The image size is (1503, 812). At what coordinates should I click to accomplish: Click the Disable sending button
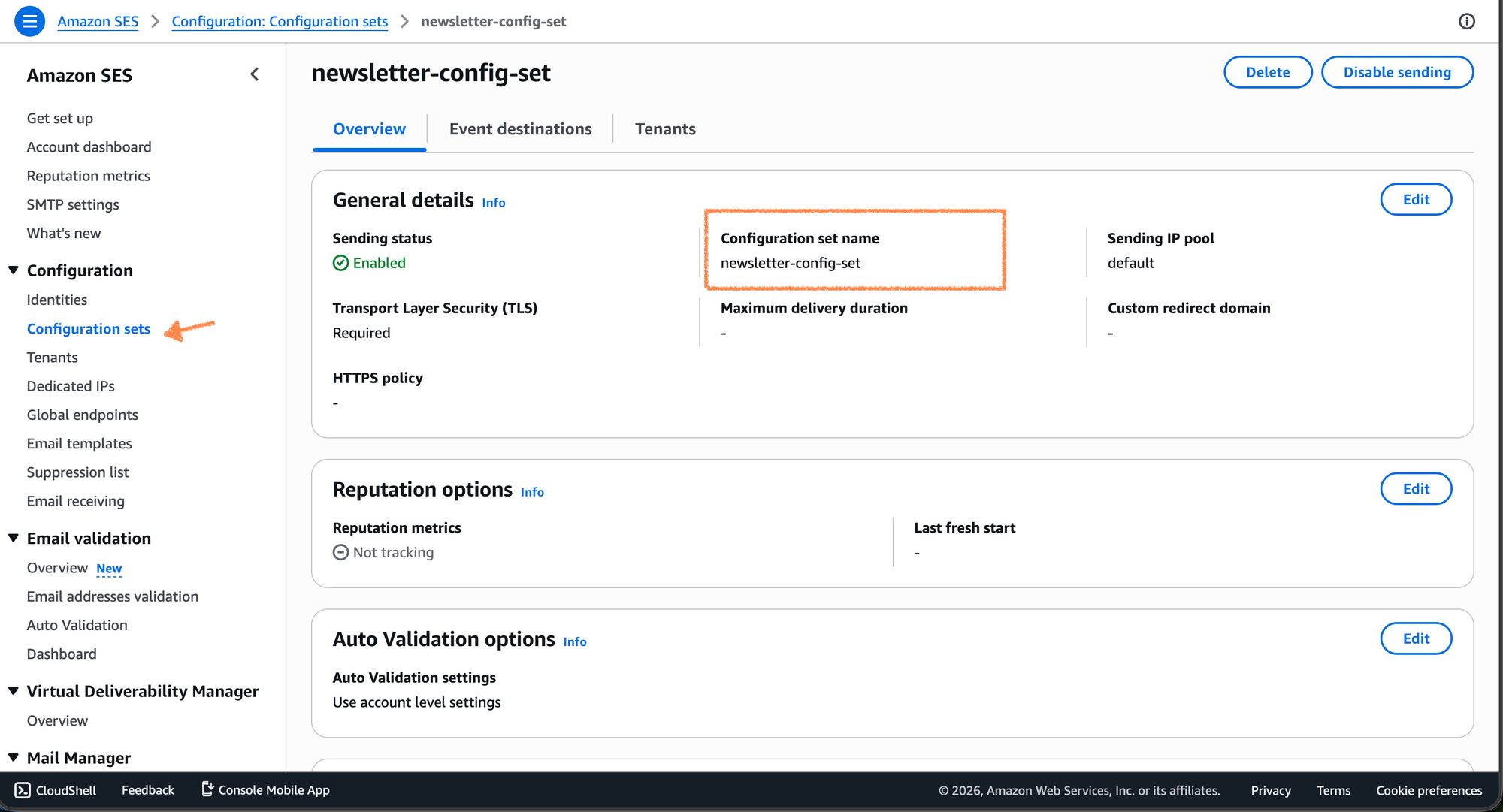pyautogui.click(x=1397, y=72)
